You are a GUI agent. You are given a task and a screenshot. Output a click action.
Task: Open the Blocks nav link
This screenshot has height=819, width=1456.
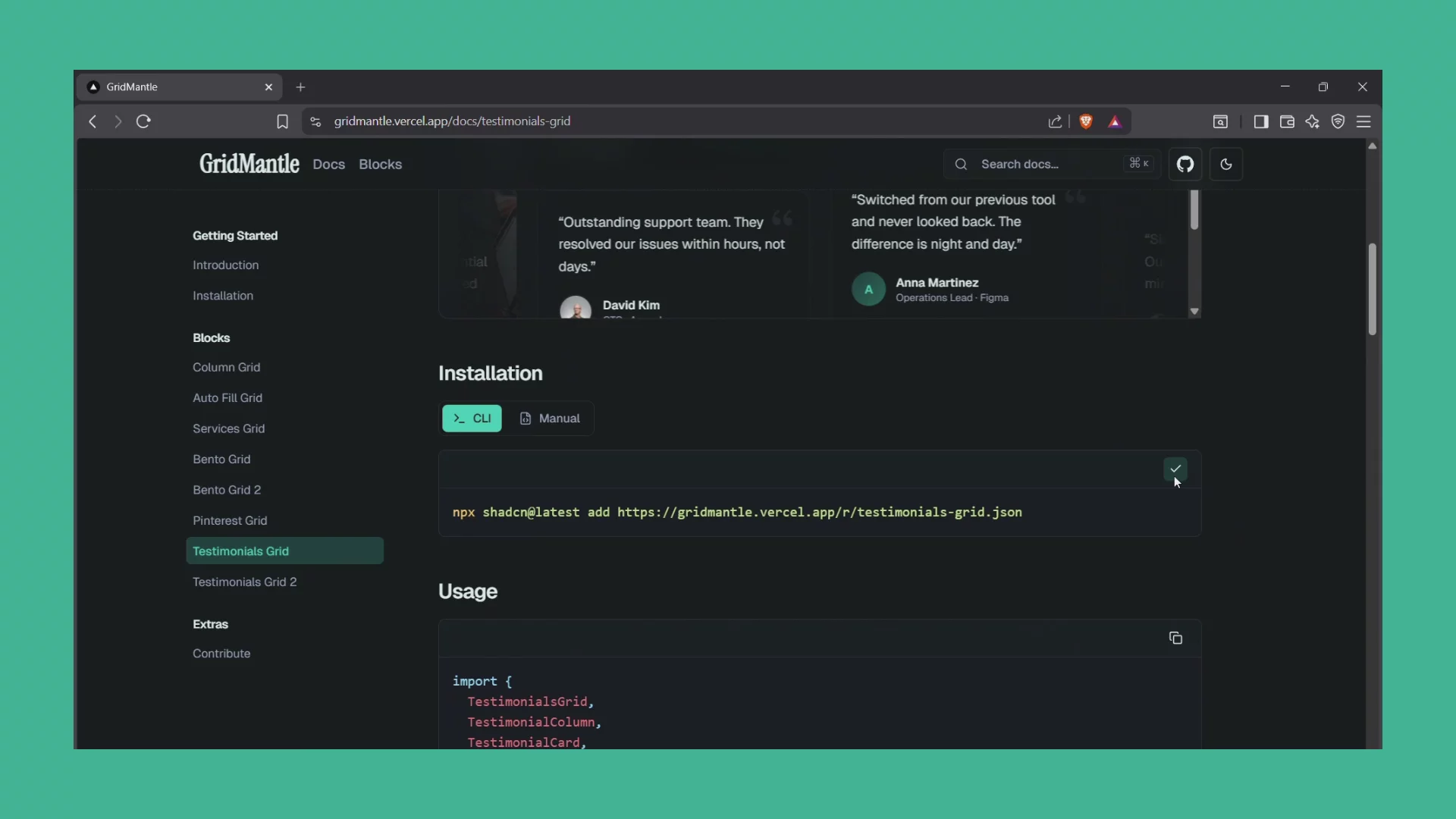[380, 165]
